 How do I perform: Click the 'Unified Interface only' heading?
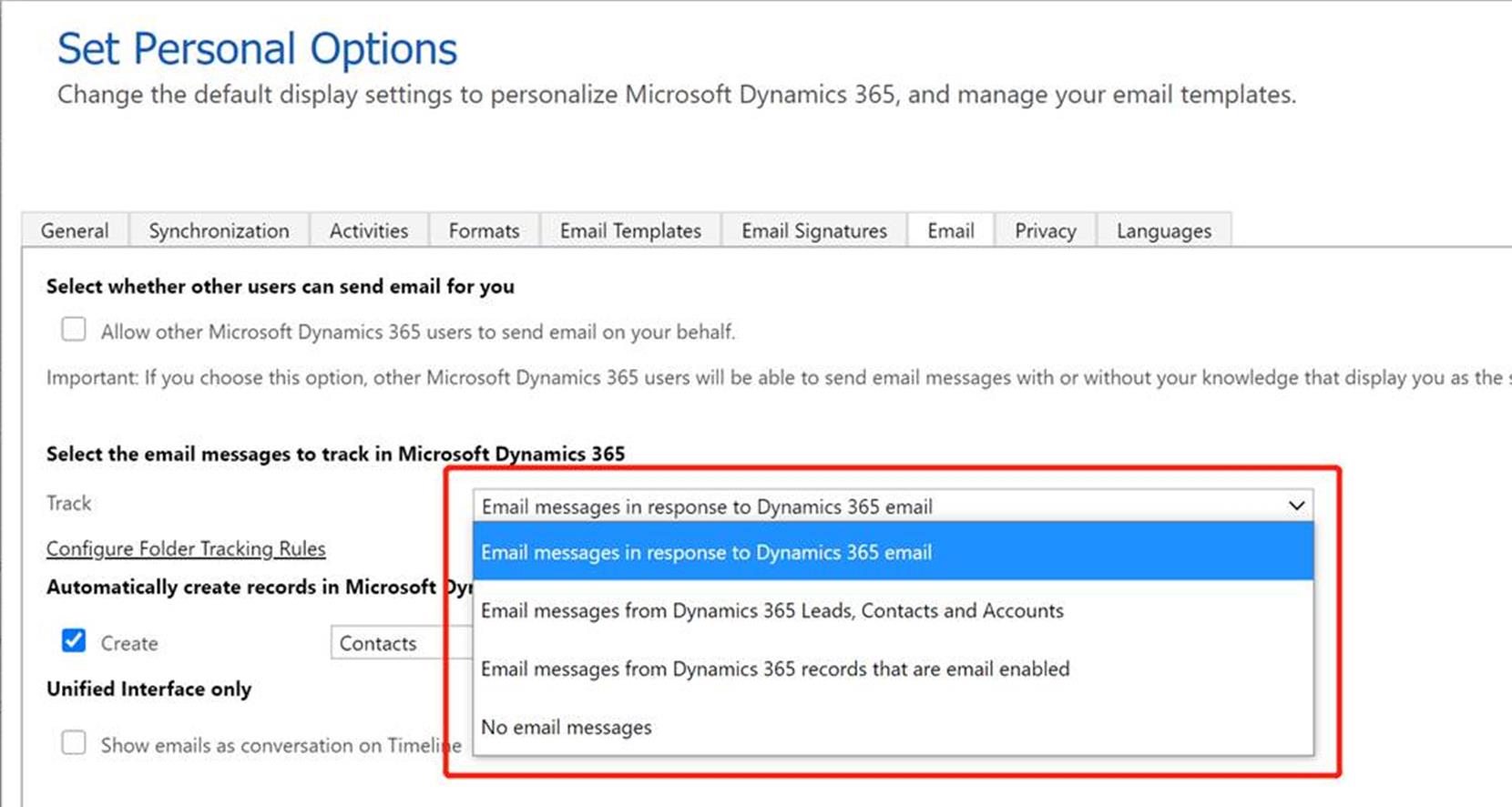click(148, 689)
